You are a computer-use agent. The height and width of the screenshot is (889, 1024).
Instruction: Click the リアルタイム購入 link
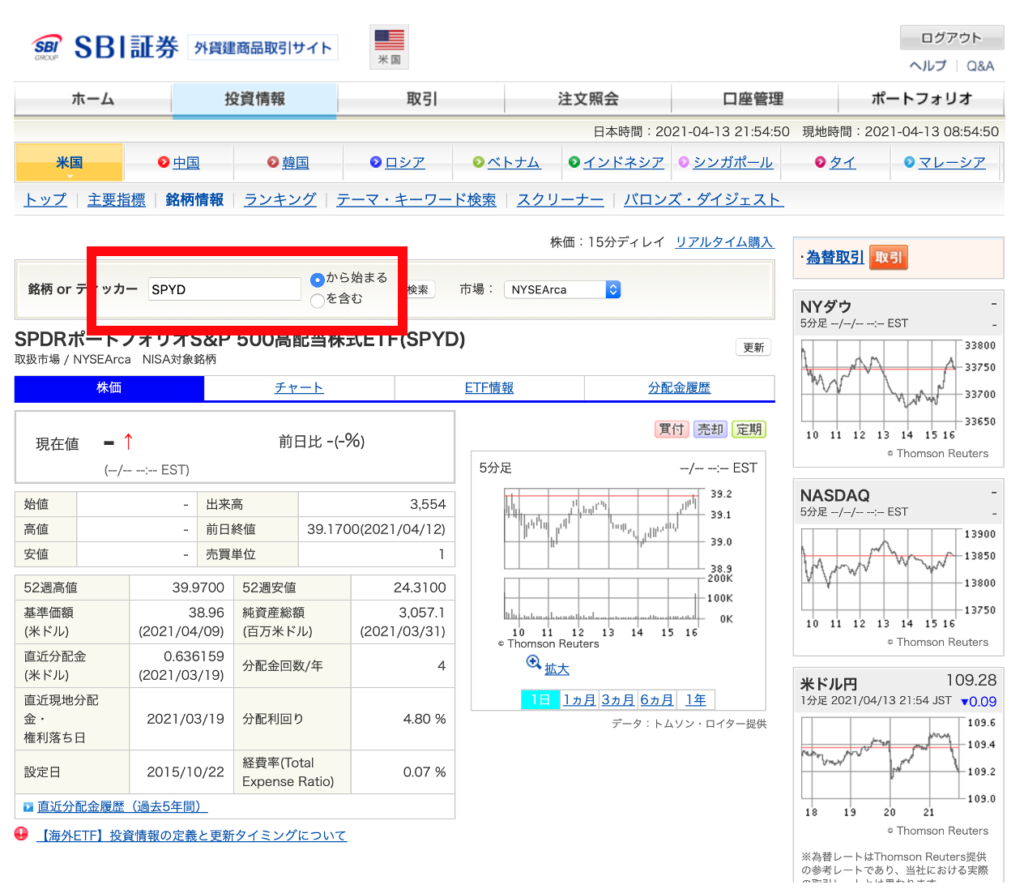click(x=724, y=242)
